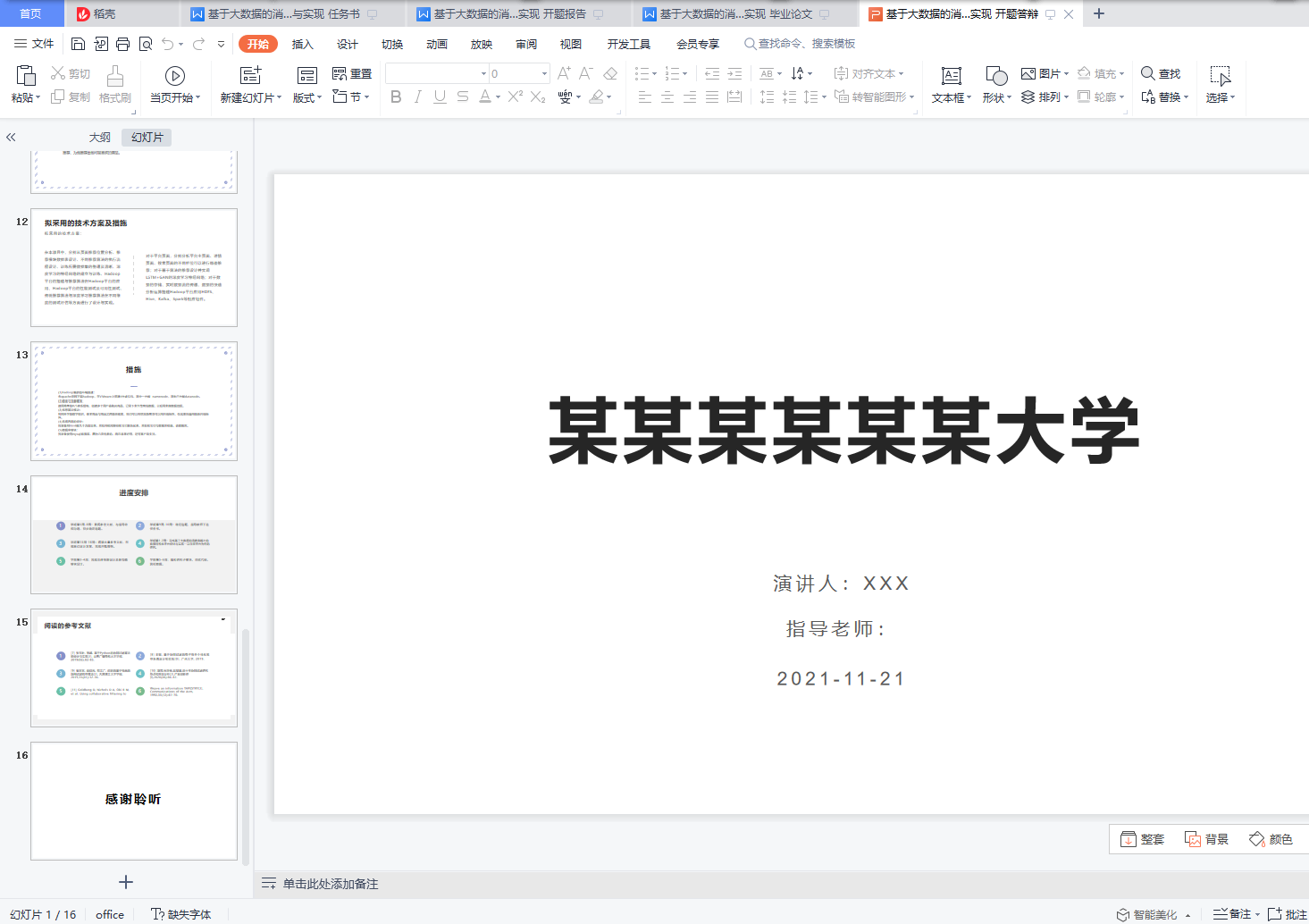This screenshot has height=924, width=1309.
Task: Toggle subscript formatting
Action: tap(538, 97)
